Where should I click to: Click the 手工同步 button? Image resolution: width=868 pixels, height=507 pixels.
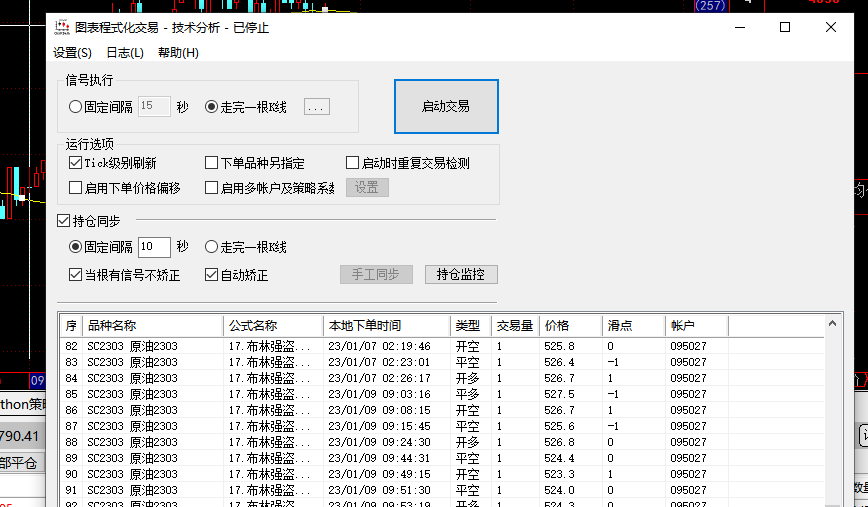point(376,274)
